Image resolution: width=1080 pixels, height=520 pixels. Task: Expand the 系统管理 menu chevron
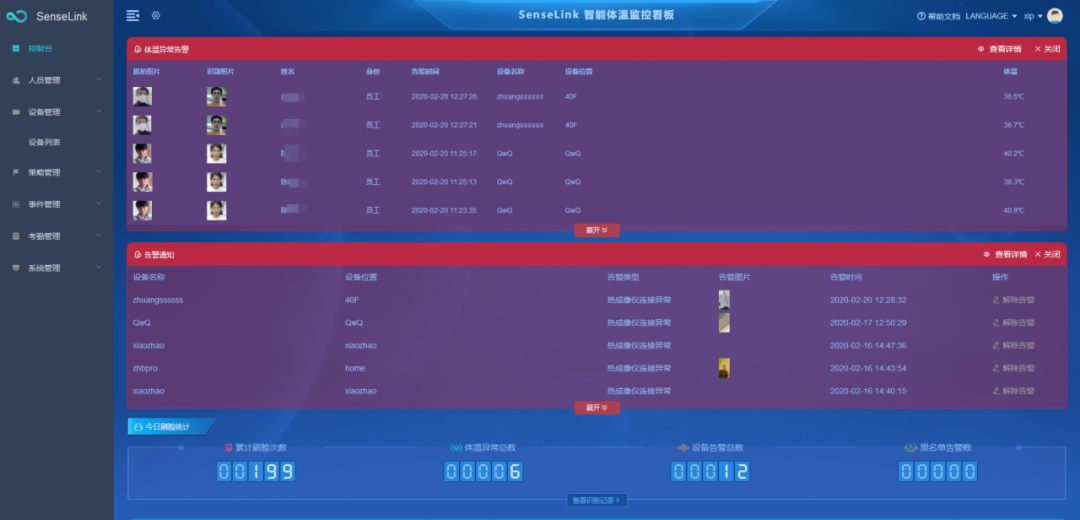(x=99, y=268)
